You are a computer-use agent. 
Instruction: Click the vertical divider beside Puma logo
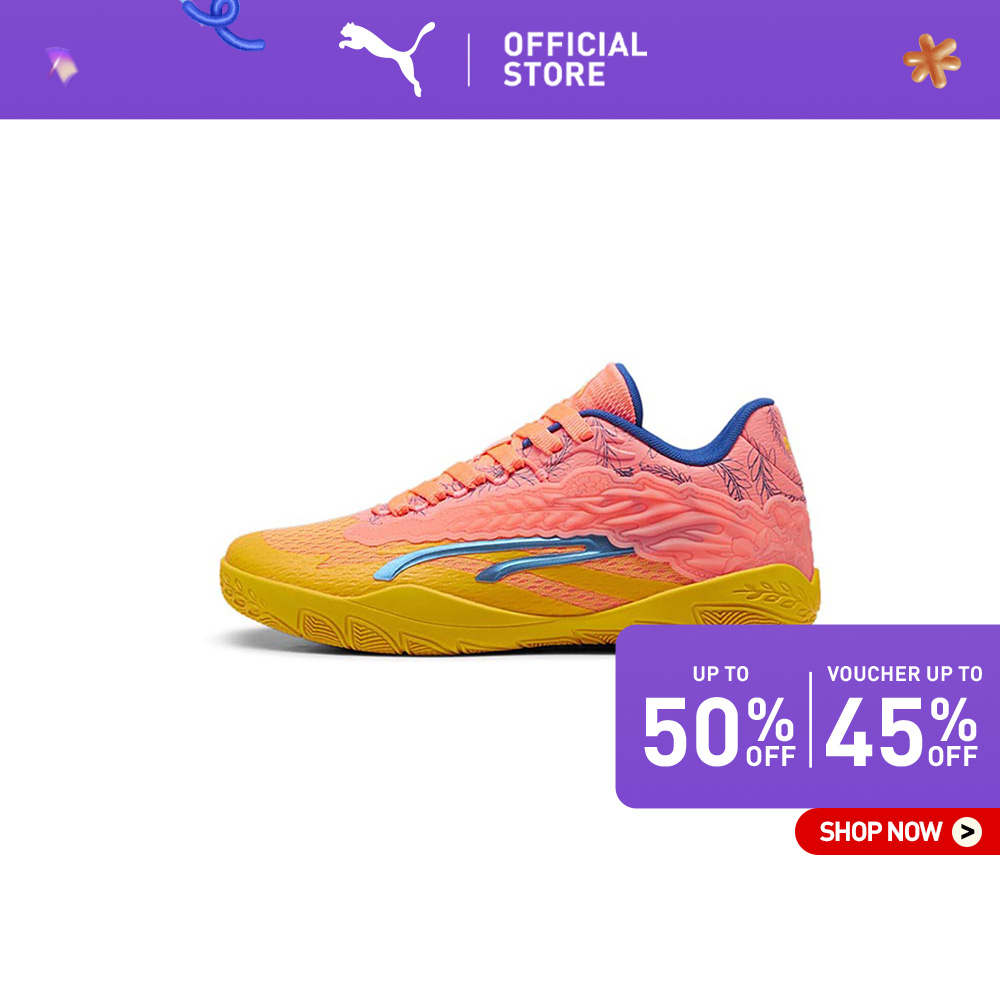tap(469, 60)
